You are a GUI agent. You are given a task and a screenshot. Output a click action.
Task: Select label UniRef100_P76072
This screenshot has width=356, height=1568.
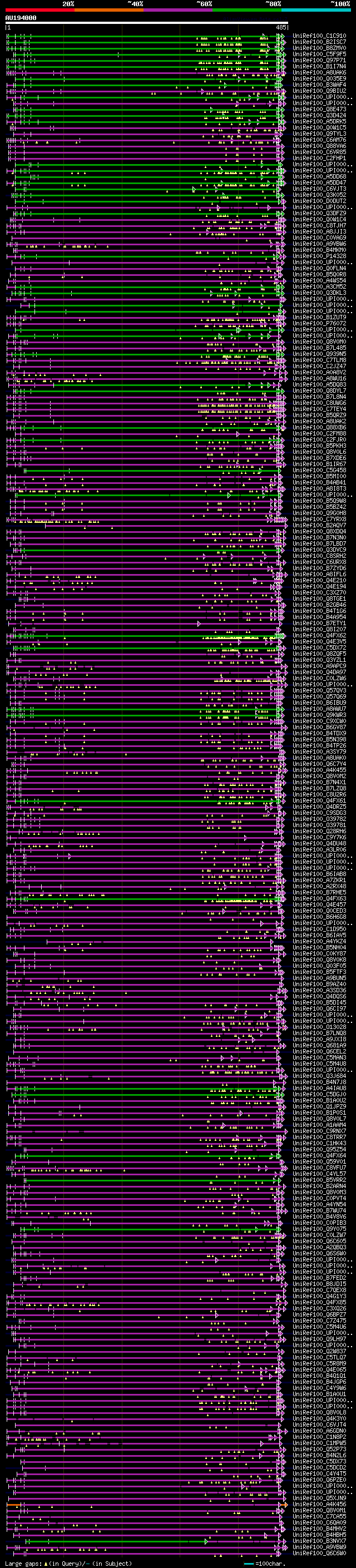tap(319, 324)
